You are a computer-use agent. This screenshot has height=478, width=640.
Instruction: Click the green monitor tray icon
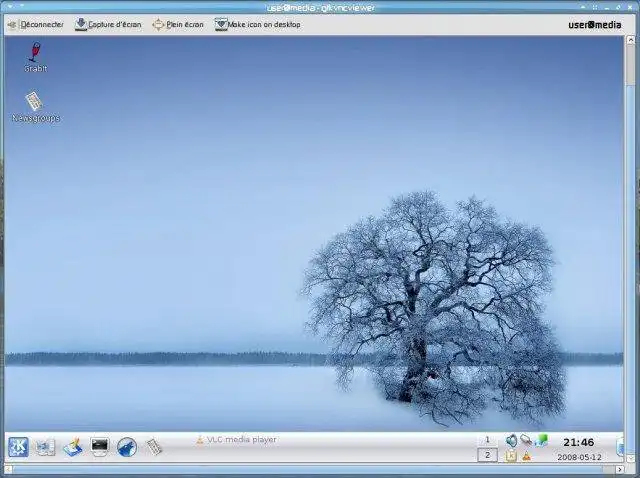(x=541, y=440)
